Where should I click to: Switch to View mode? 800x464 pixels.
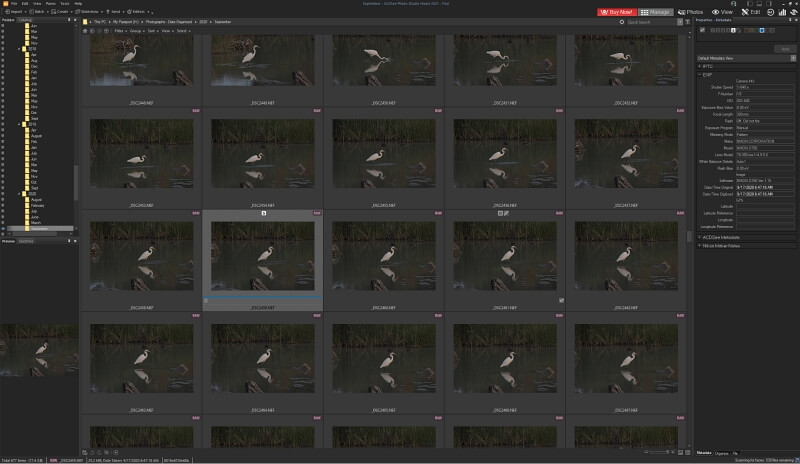[722, 12]
